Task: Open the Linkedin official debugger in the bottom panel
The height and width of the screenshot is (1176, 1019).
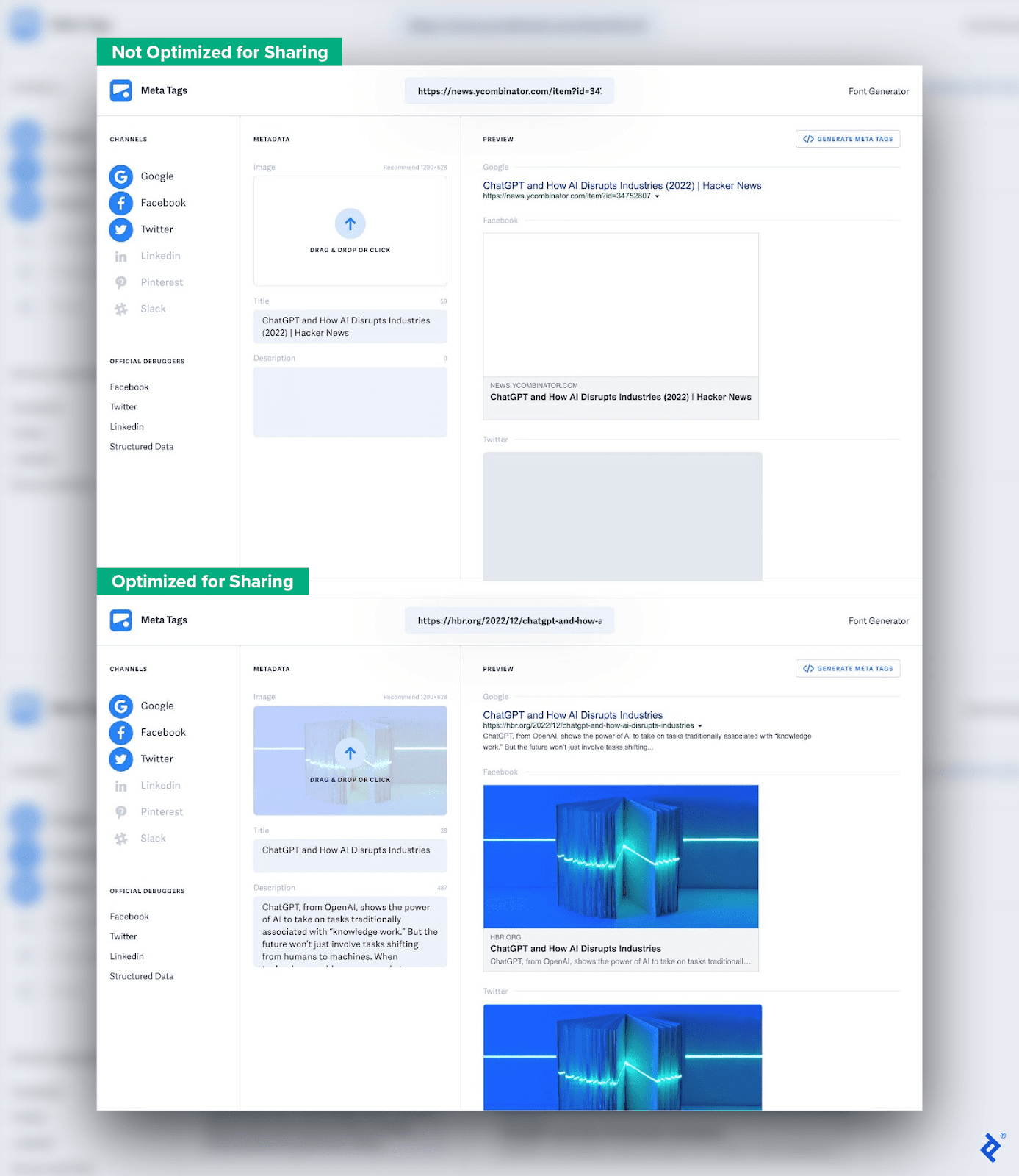Action: [127, 956]
